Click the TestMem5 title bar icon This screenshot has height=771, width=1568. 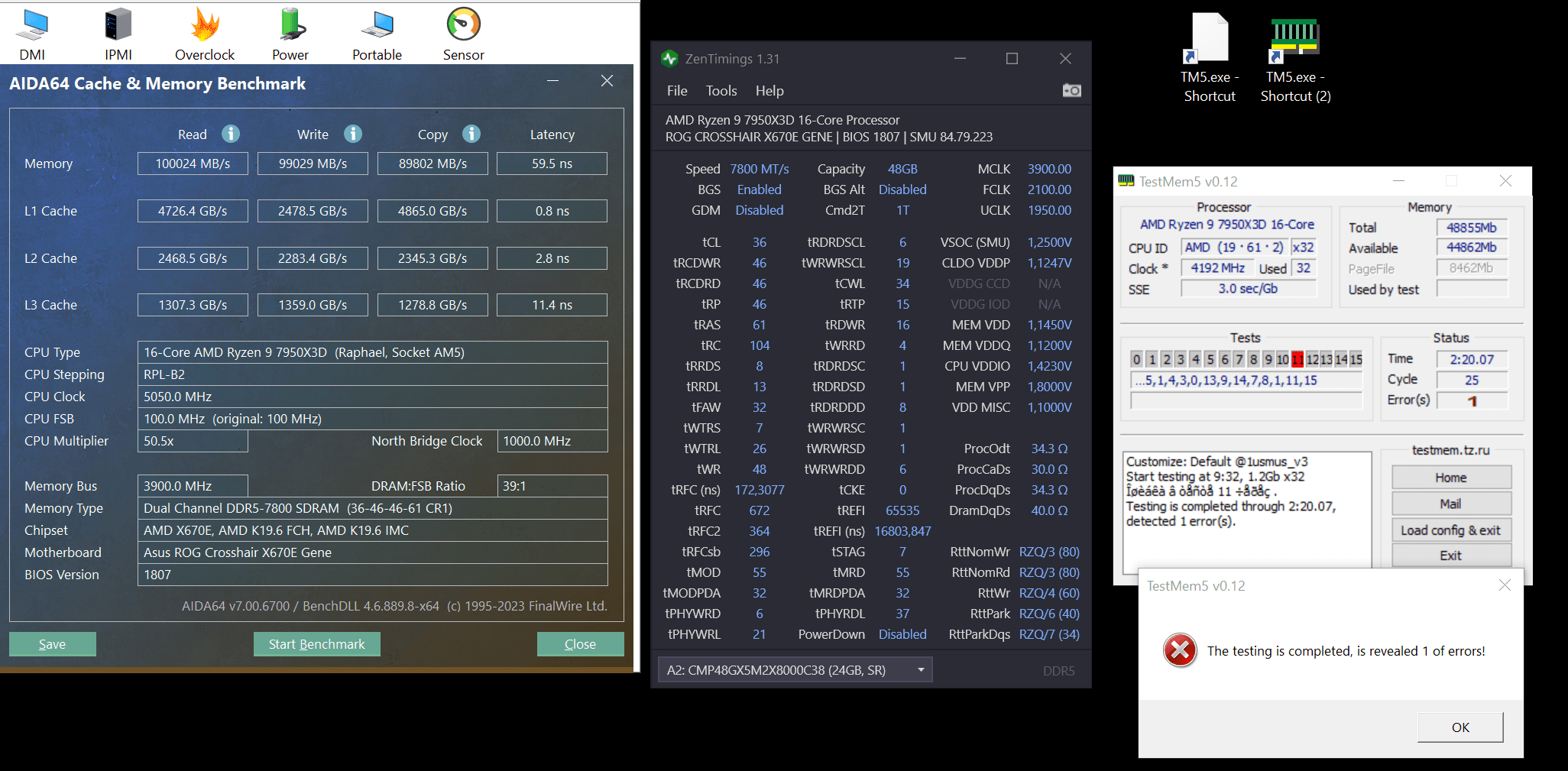(x=1126, y=181)
